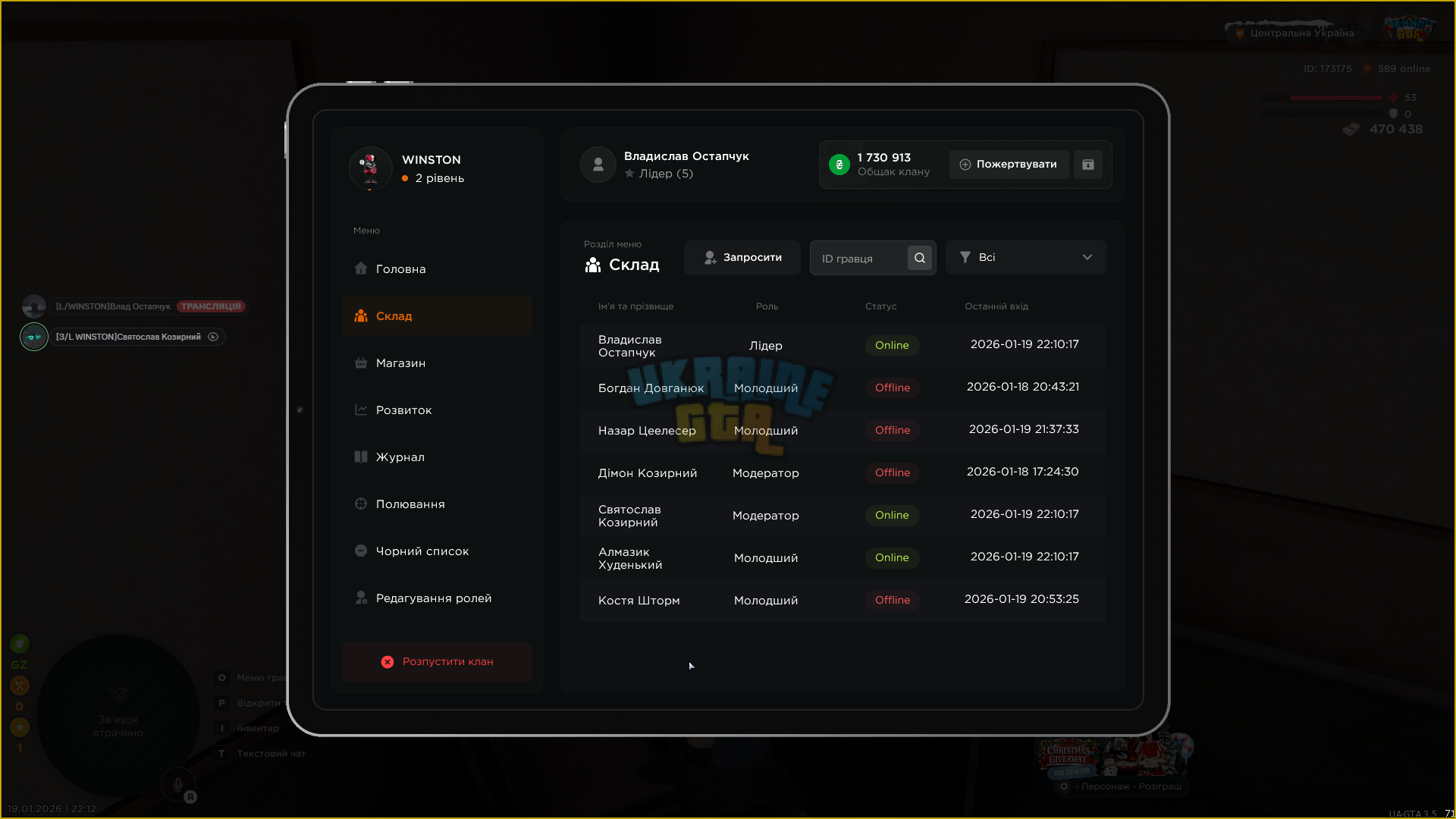The height and width of the screenshot is (819, 1456).
Task: Click the book icon beside Журнал
Action: point(361,457)
